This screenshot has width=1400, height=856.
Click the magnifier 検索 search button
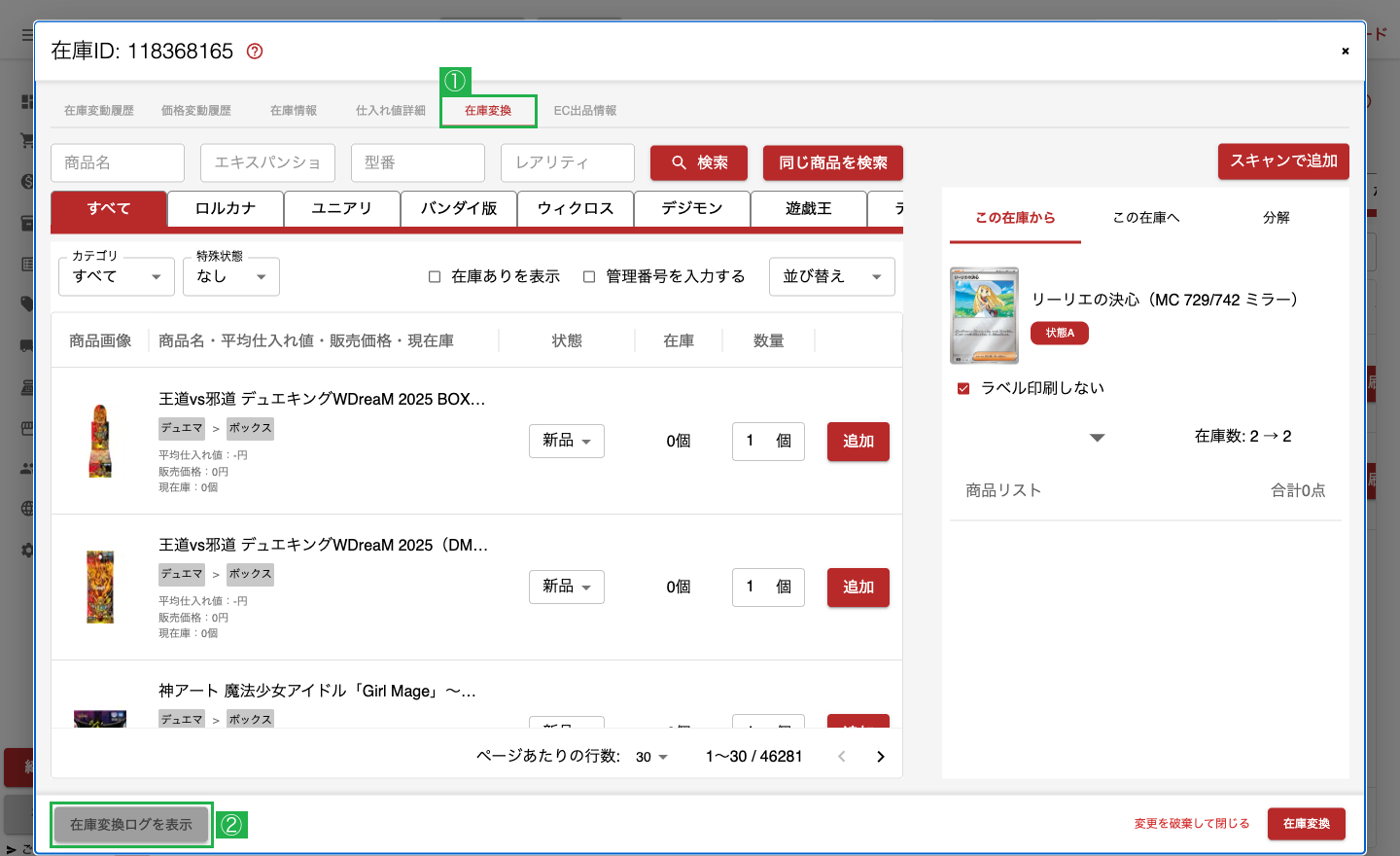pyautogui.click(x=699, y=162)
